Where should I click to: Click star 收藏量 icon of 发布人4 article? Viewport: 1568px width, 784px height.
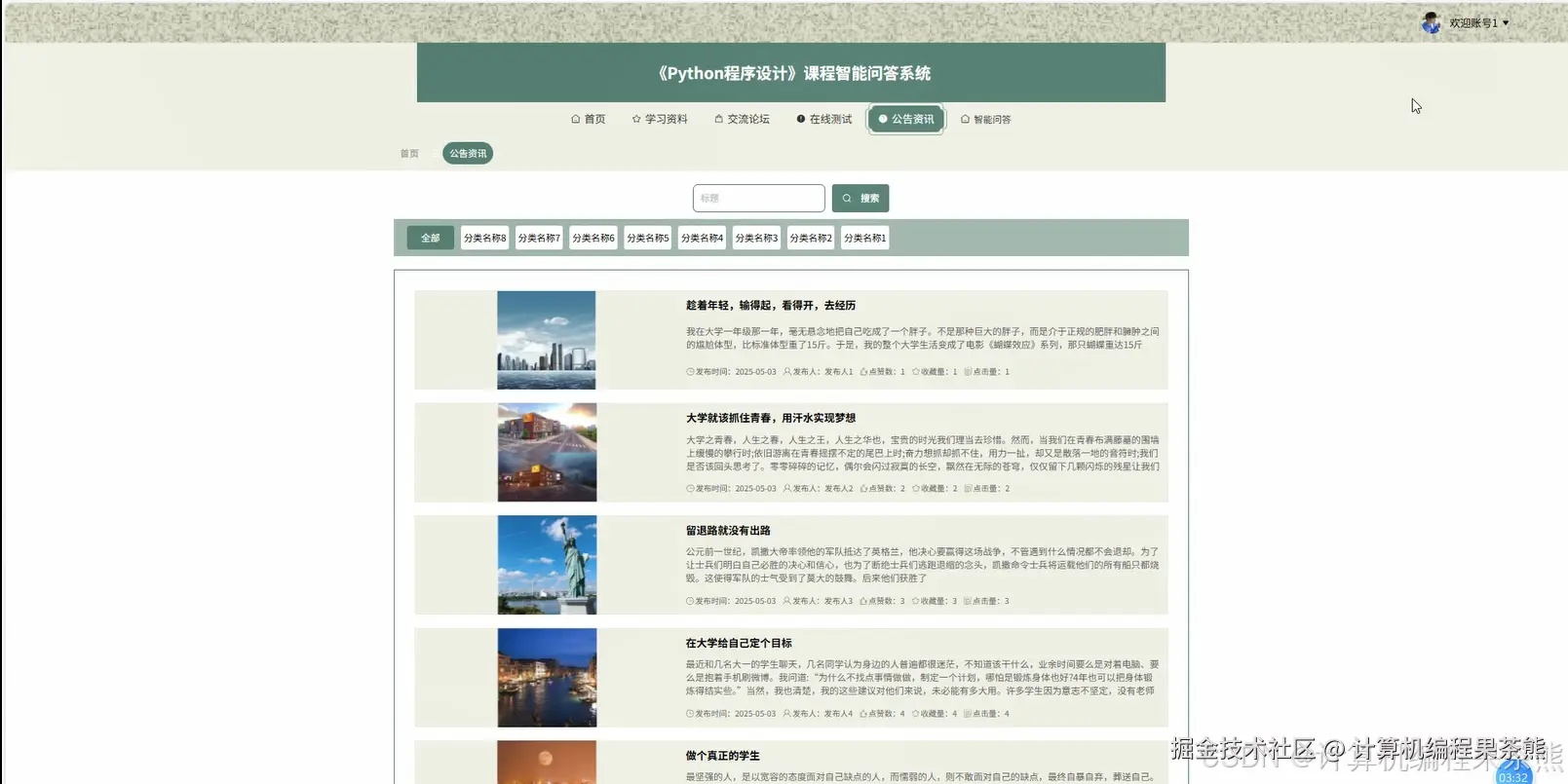(x=915, y=713)
